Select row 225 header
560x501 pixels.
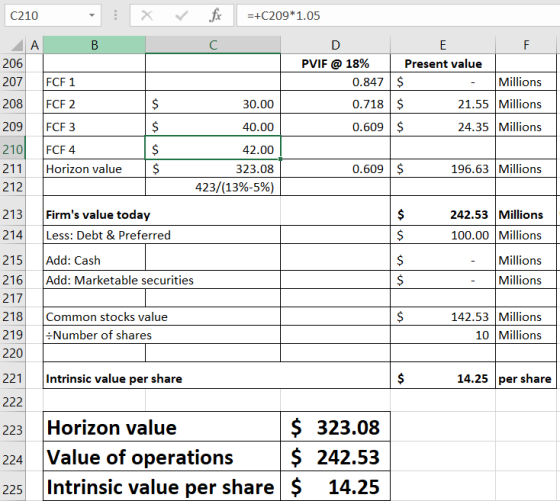coord(12,489)
